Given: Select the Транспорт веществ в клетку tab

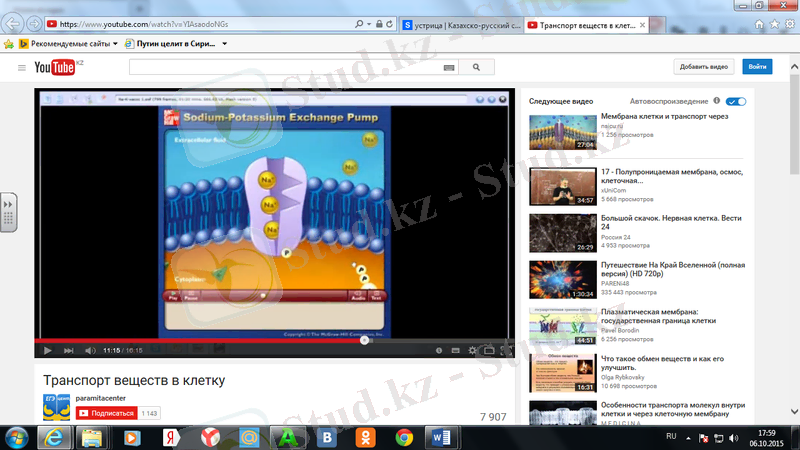Looking at the screenshot, I should click(x=586, y=23).
